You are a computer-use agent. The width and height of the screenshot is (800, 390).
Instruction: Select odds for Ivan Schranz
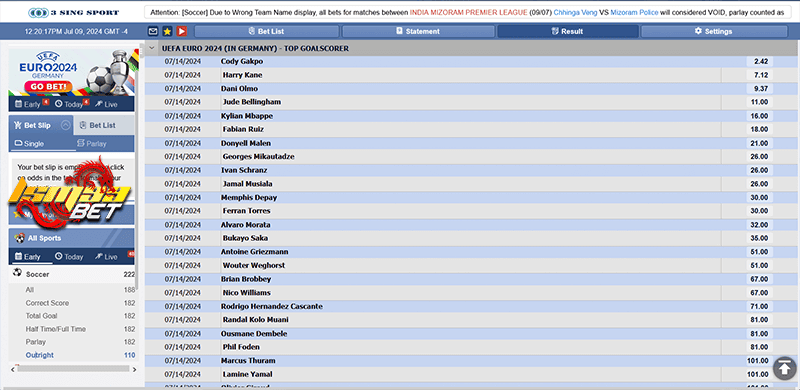click(x=761, y=170)
